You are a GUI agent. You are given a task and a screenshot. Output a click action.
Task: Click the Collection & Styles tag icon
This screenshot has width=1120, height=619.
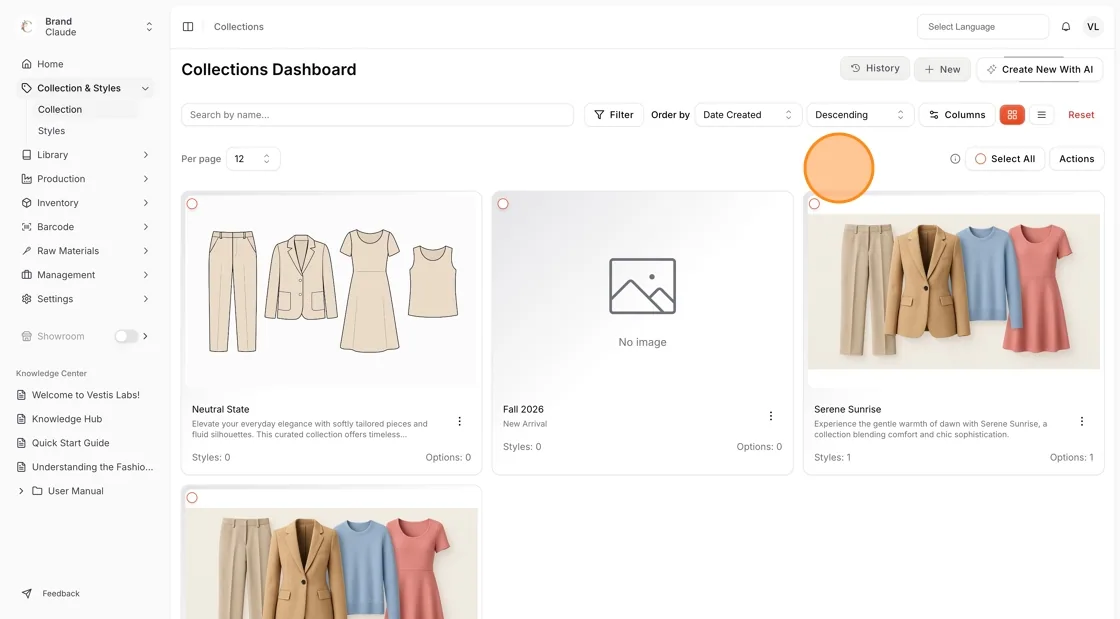point(26,89)
